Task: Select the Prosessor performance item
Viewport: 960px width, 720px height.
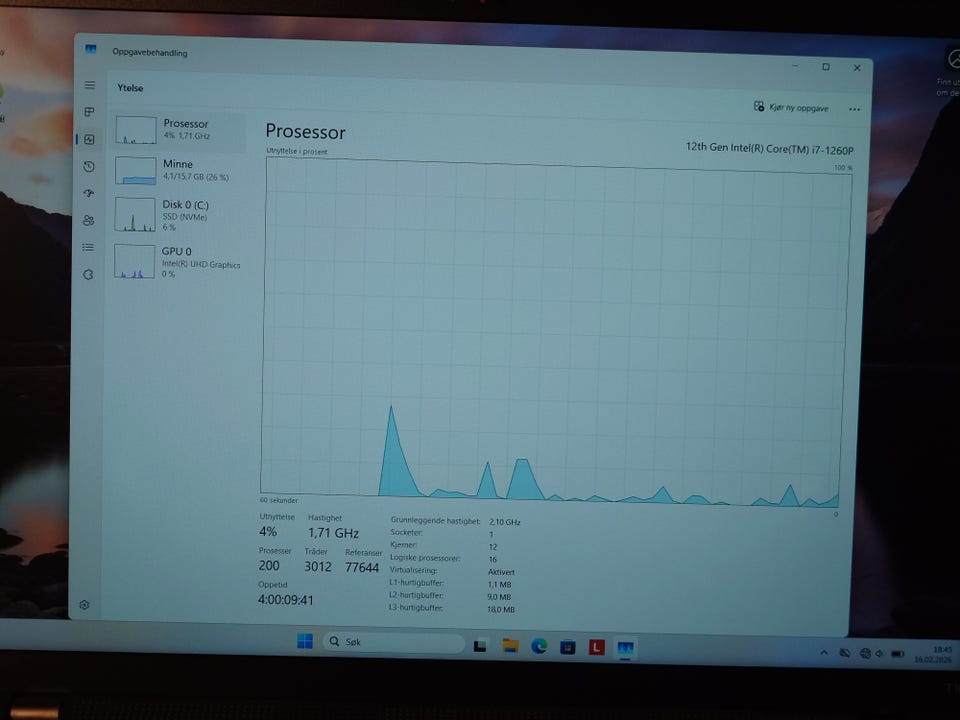Action: (180, 130)
